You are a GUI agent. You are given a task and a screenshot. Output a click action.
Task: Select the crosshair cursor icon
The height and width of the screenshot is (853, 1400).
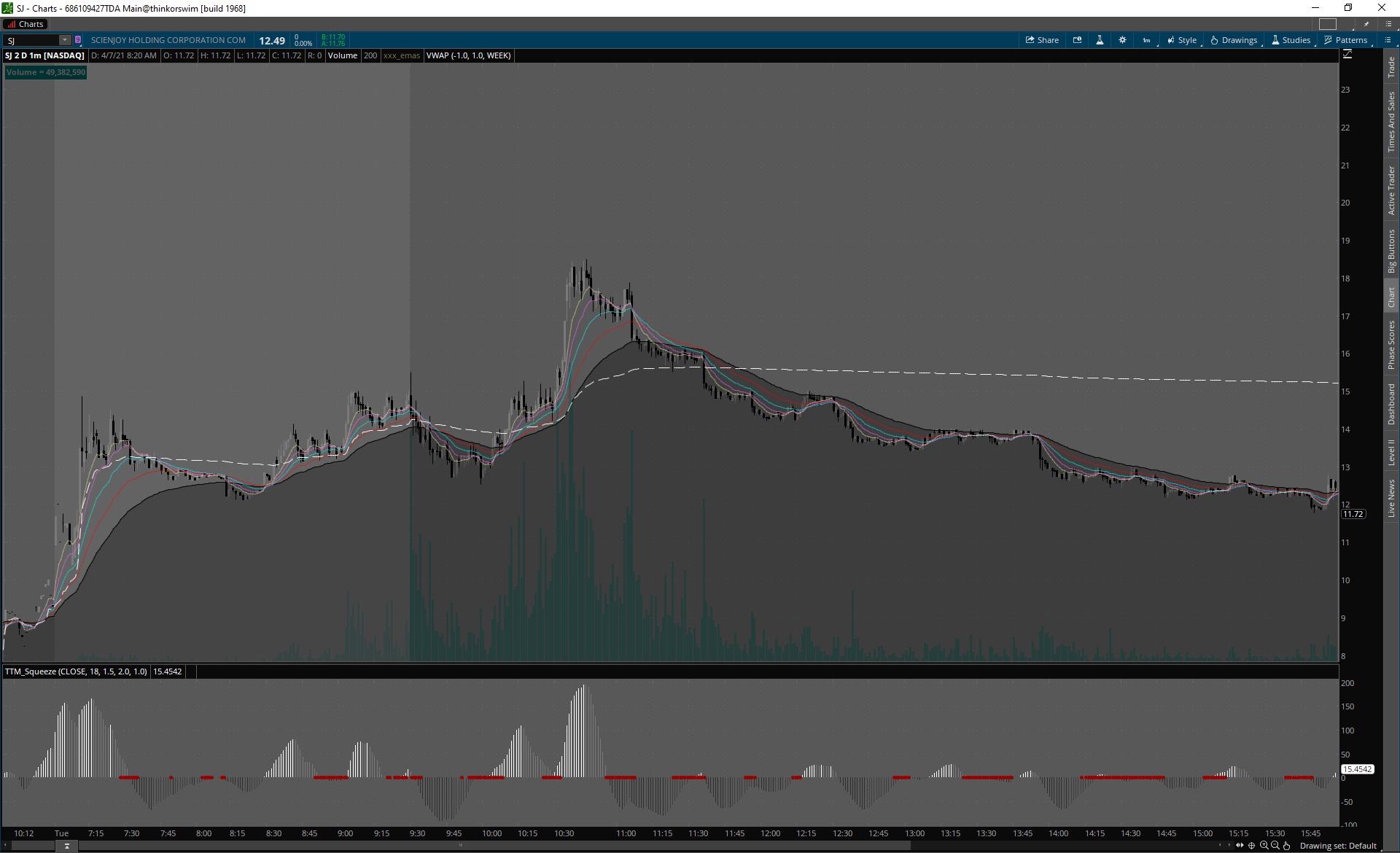pyautogui.click(x=1252, y=846)
